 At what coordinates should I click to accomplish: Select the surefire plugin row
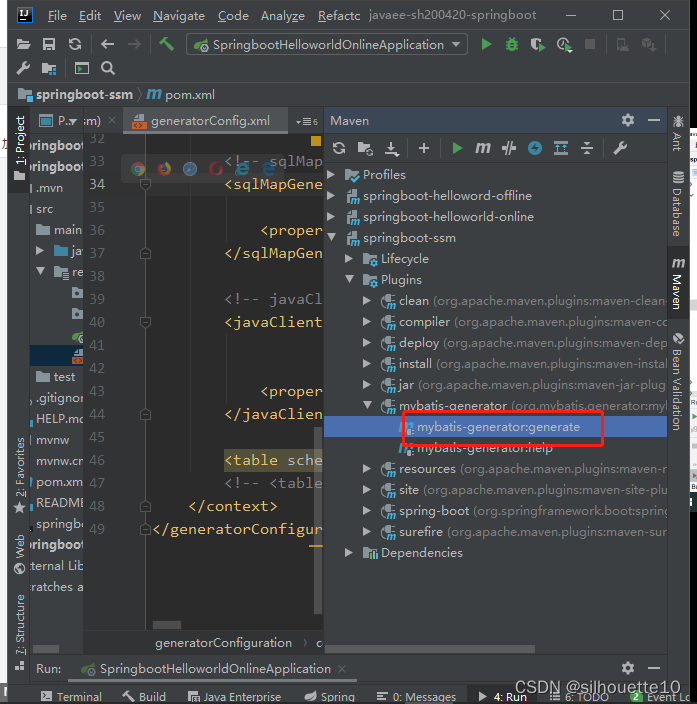[x=496, y=532]
